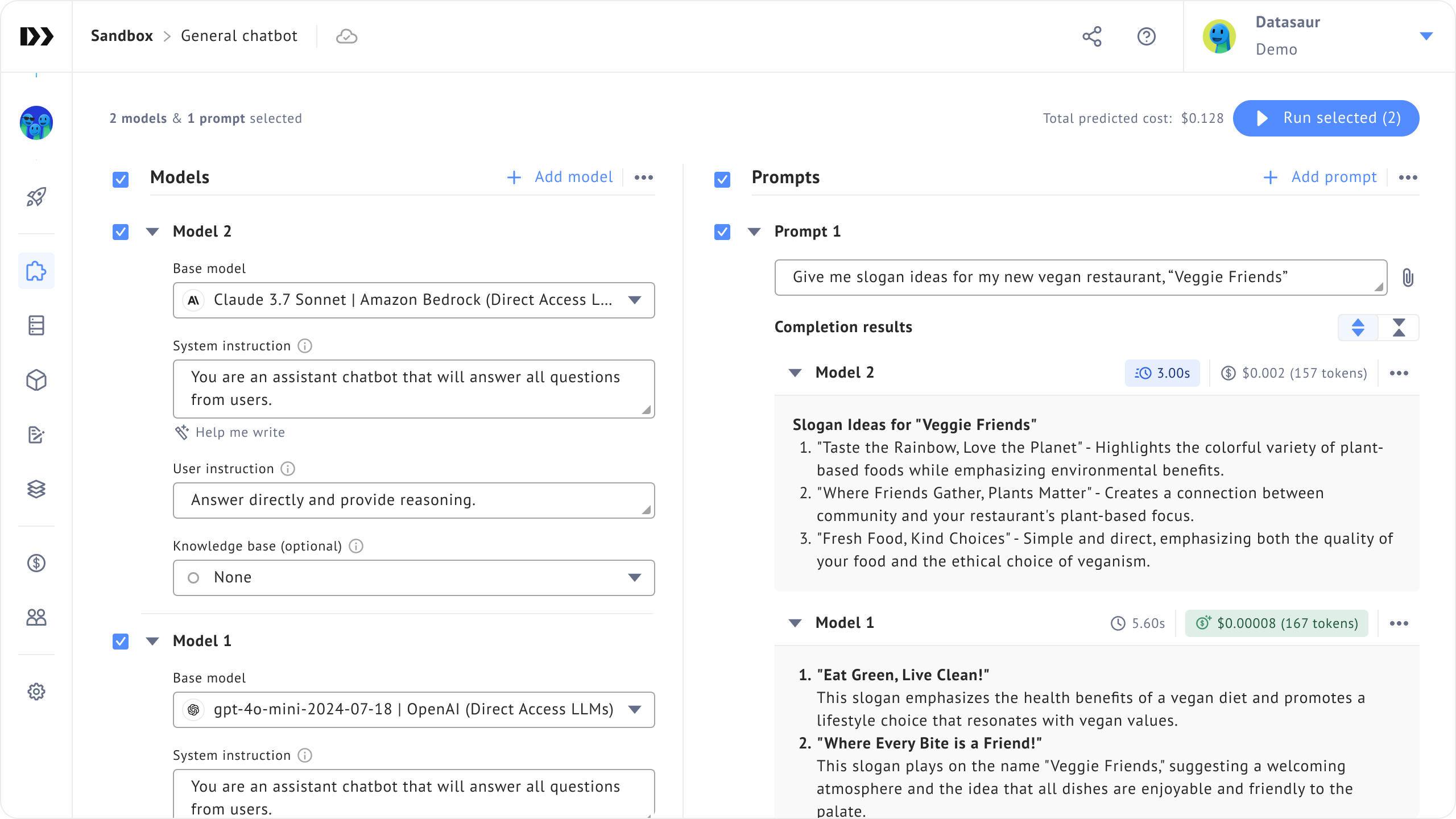Click the User instruction text field
The width and height of the screenshot is (1456, 819).
413,500
